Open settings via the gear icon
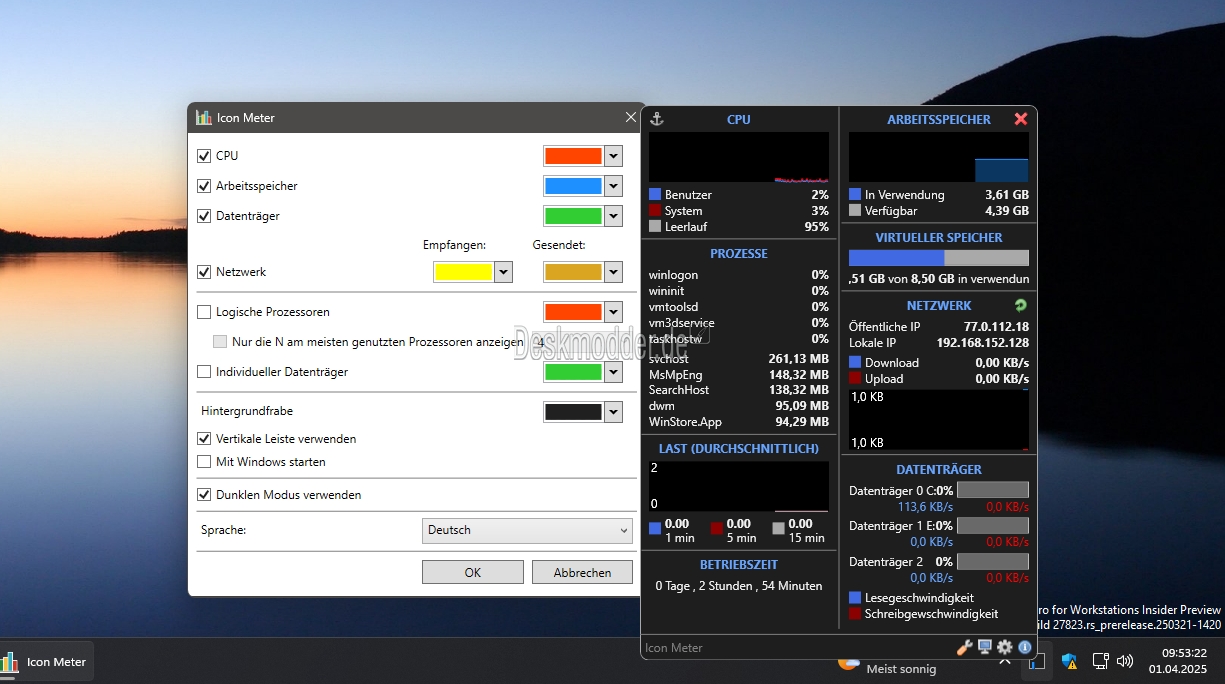Viewport: 1225px width, 684px height. pos(1005,647)
